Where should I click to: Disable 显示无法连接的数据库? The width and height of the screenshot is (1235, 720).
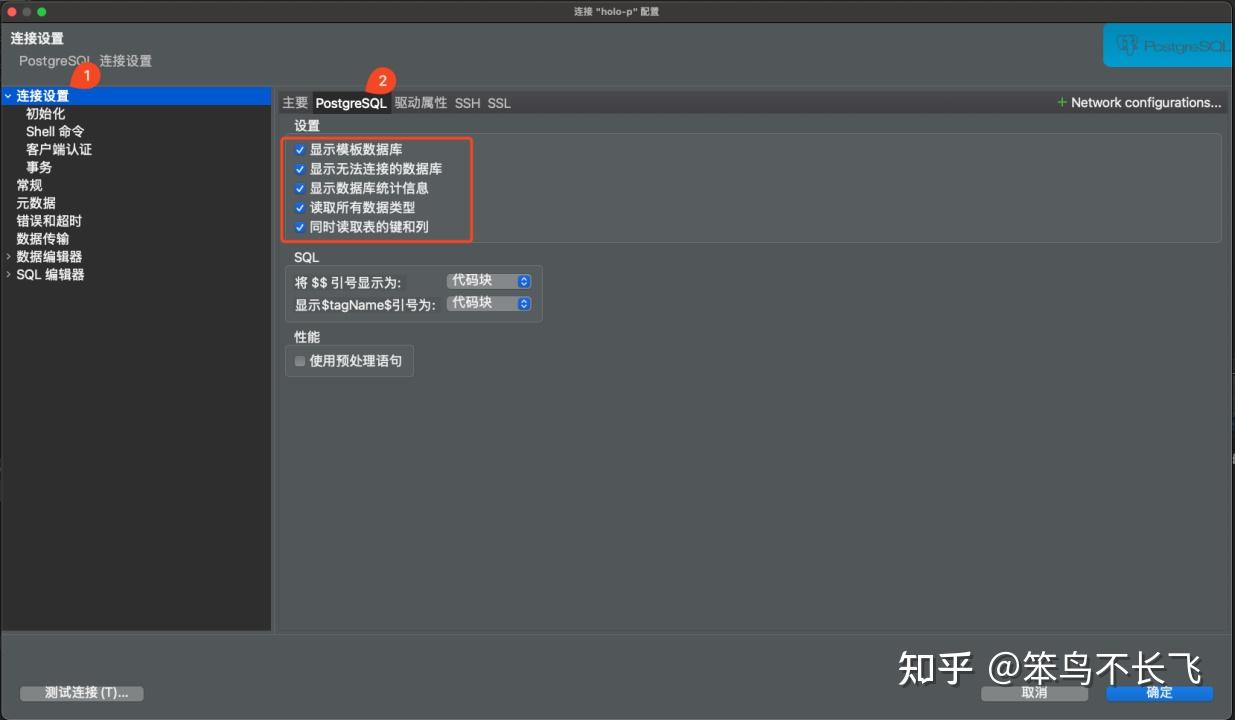(x=300, y=169)
